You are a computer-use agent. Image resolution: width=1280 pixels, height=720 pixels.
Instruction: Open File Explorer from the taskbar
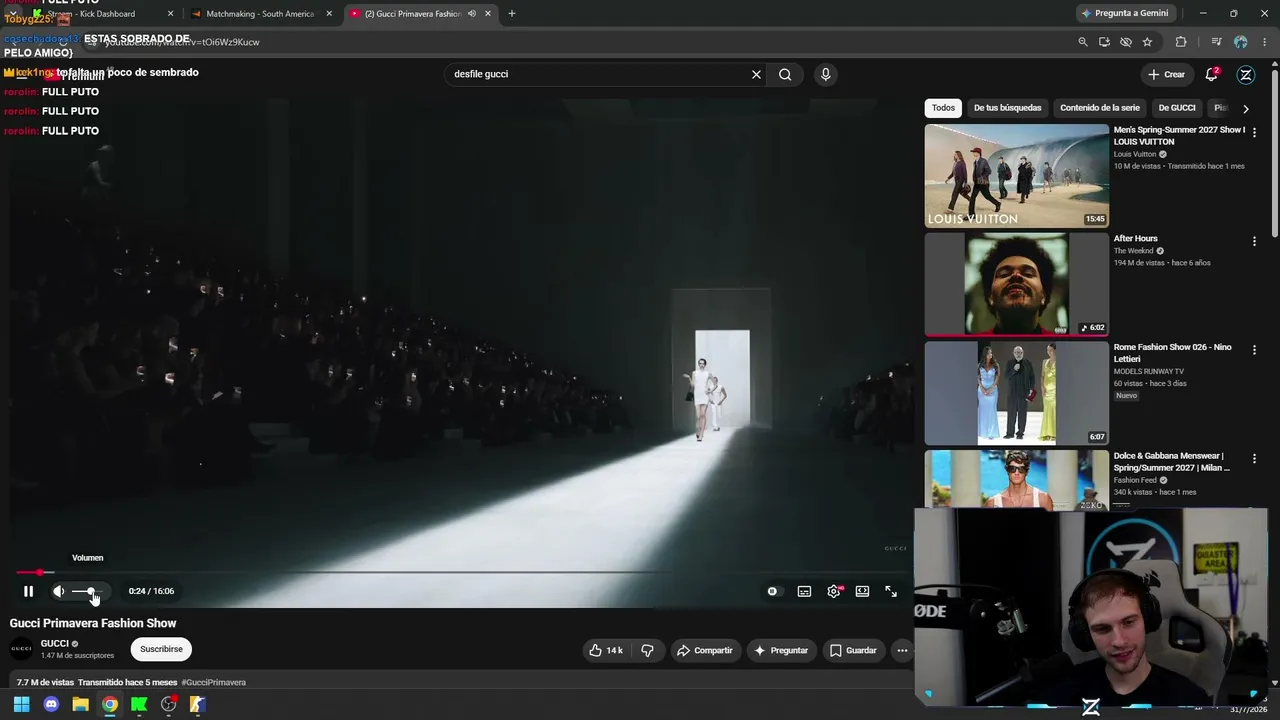pyautogui.click(x=81, y=704)
